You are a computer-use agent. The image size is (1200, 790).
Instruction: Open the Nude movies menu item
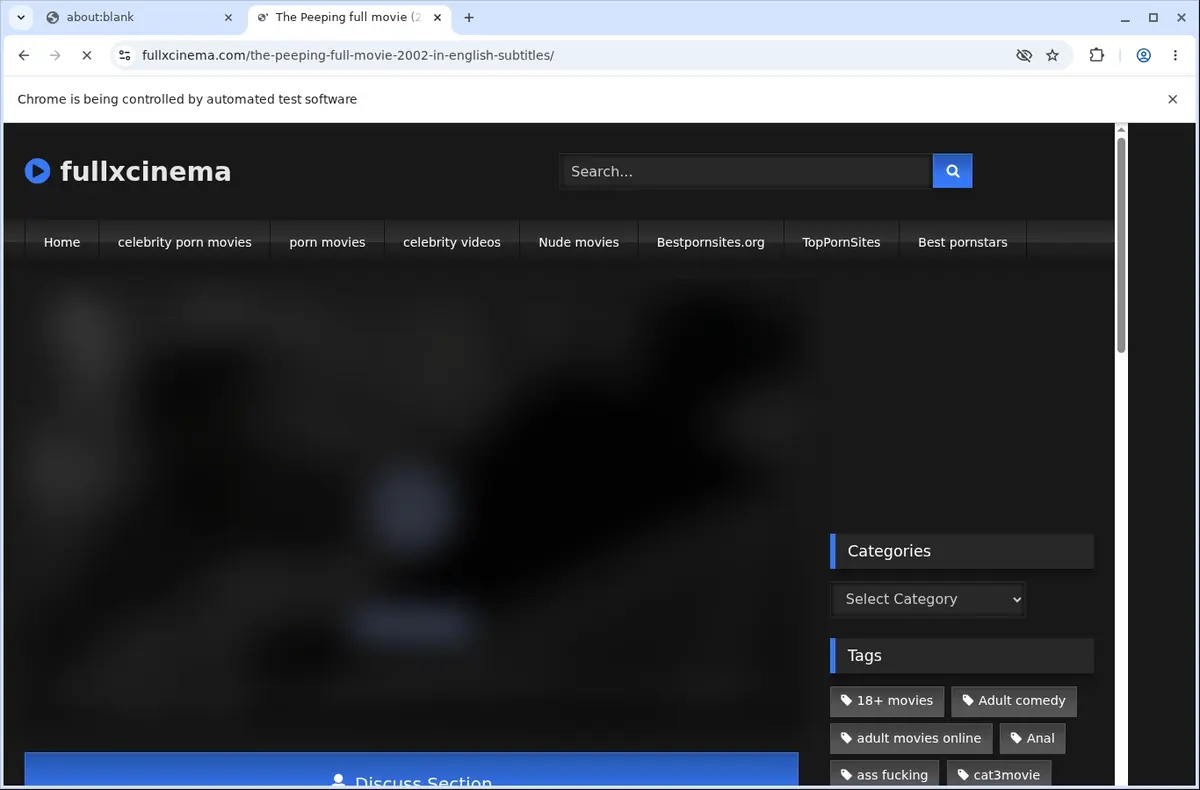(579, 242)
